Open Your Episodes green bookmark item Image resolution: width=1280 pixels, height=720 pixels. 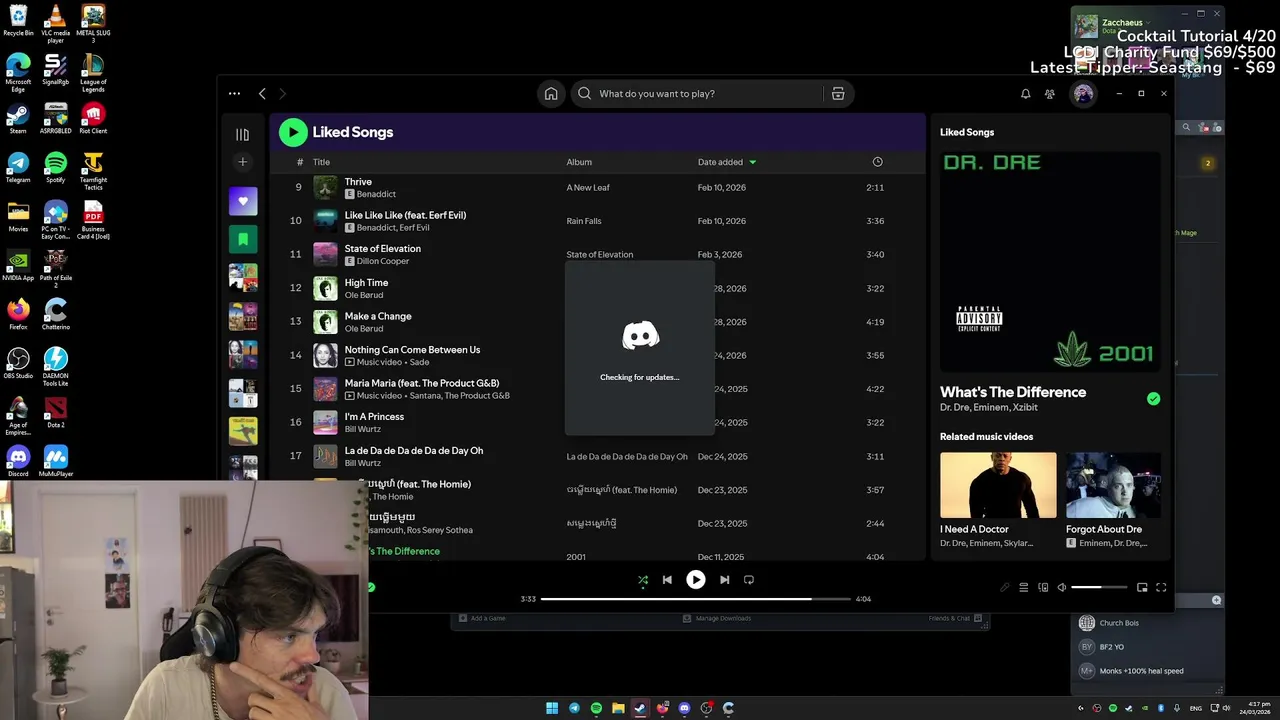point(243,239)
